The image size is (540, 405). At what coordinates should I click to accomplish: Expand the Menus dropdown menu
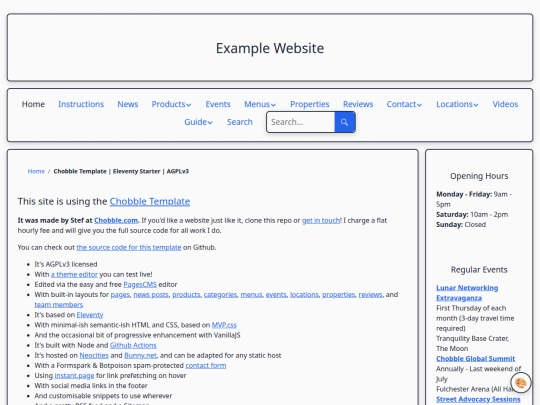click(260, 104)
